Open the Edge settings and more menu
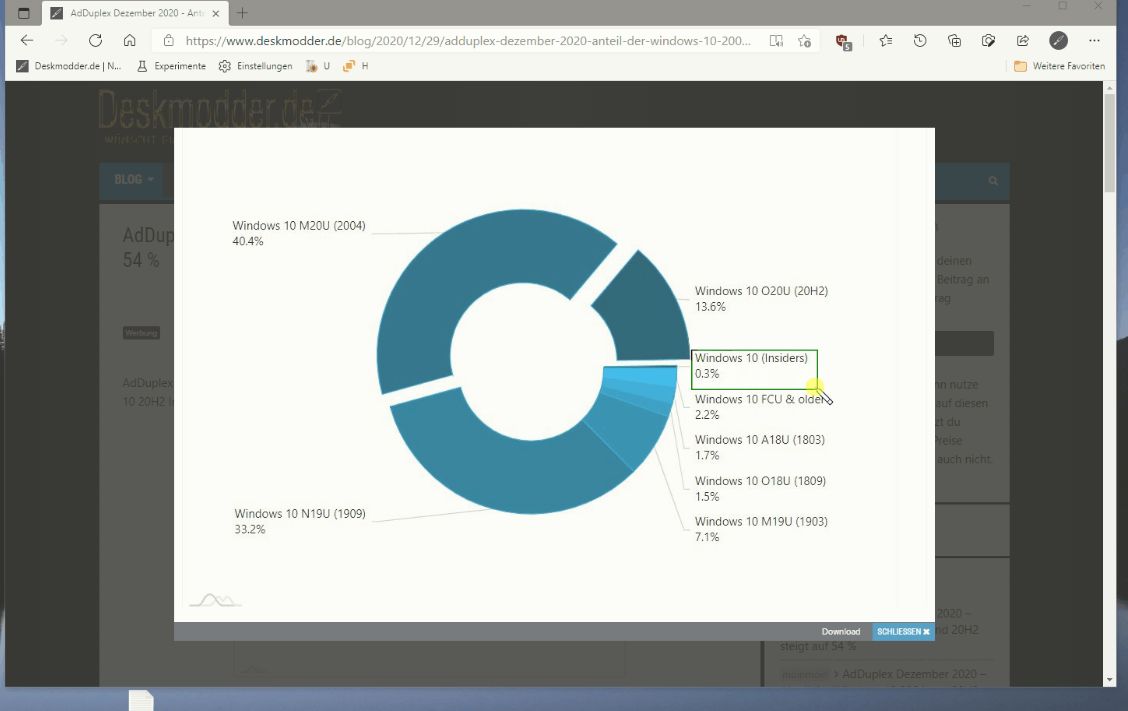Screen dimensions: 1128x711 [1094, 41]
